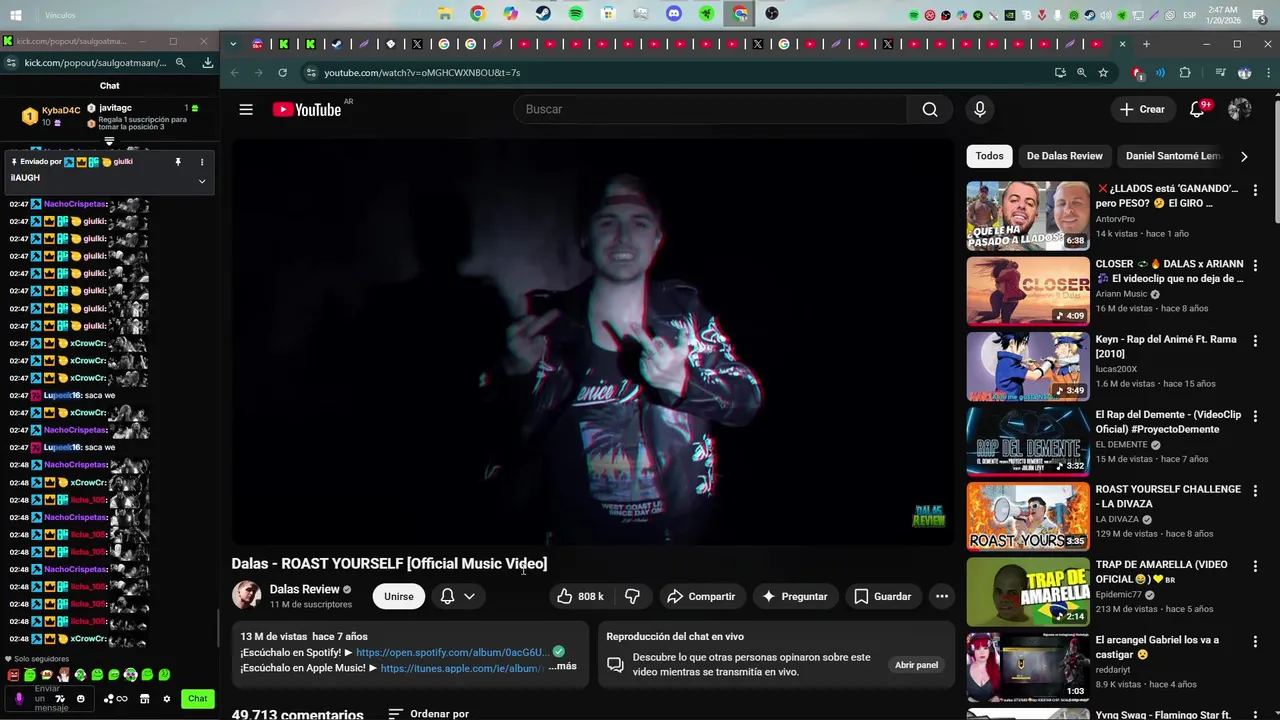Open File Explorer folder in taskbar
Screen dimensions: 1280x720
445,14
